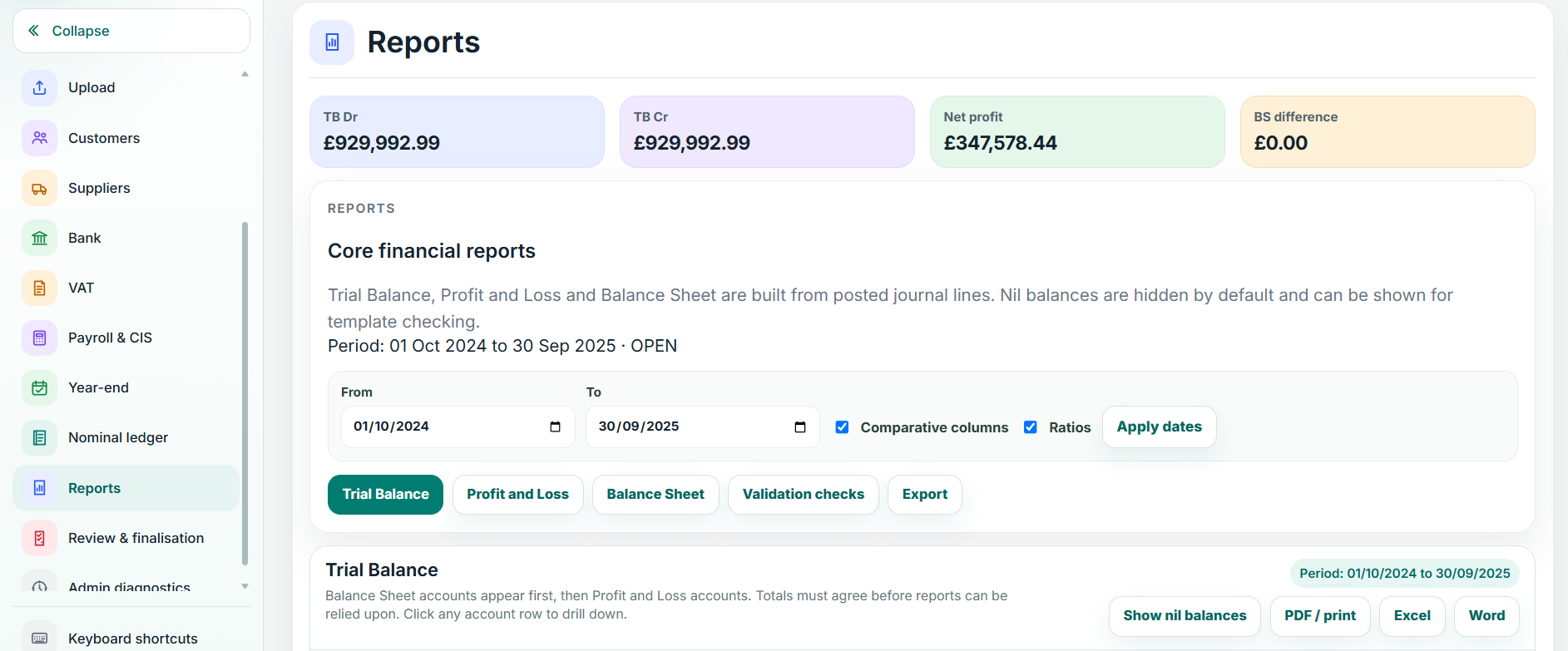
Task: Open the Profit and Loss tab
Action: tap(517, 495)
